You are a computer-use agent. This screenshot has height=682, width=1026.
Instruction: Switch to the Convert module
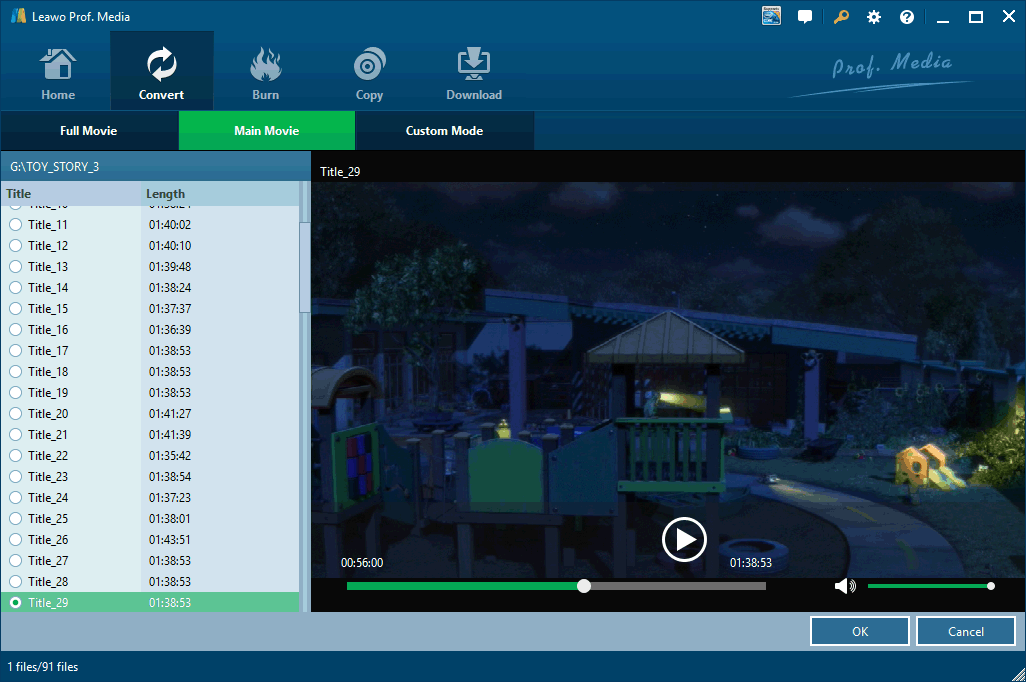[x=161, y=71]
